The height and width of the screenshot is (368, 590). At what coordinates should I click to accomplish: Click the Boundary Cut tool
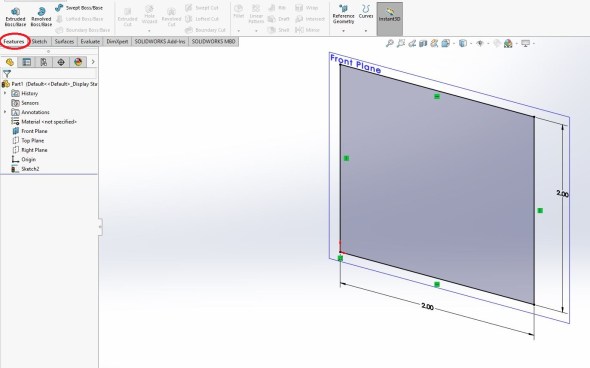(x=205, y=30)
